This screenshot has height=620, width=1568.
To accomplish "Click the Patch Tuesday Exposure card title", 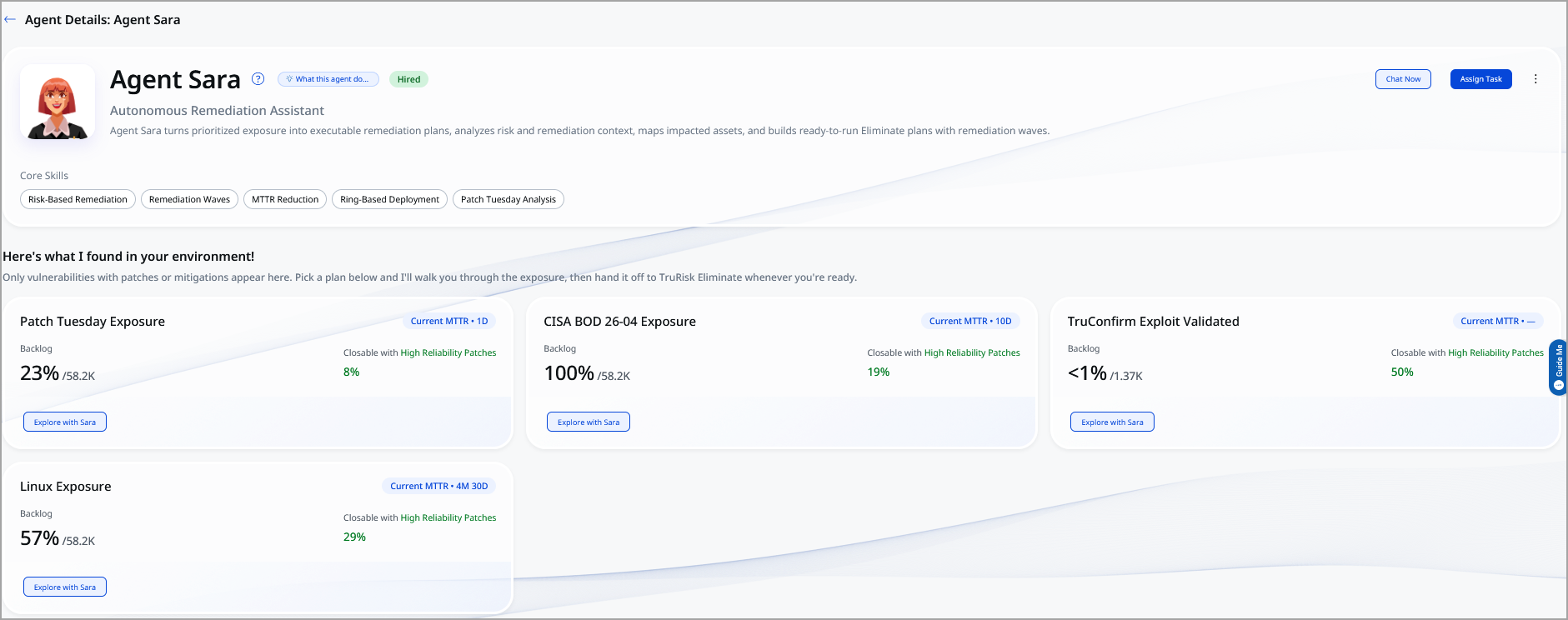I will point(93,322).
